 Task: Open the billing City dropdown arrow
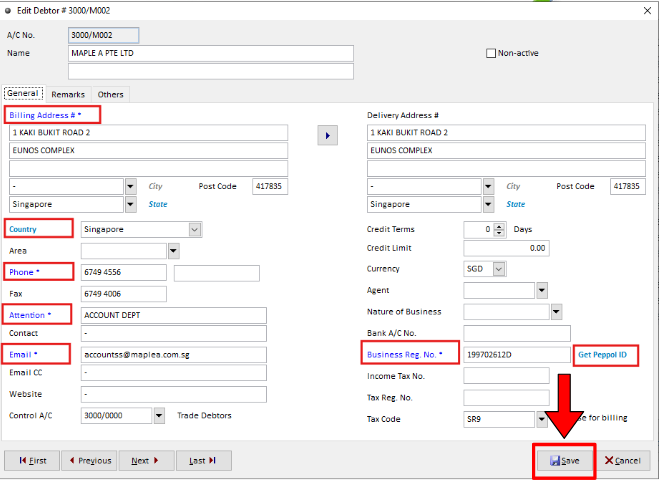point(131,186)
